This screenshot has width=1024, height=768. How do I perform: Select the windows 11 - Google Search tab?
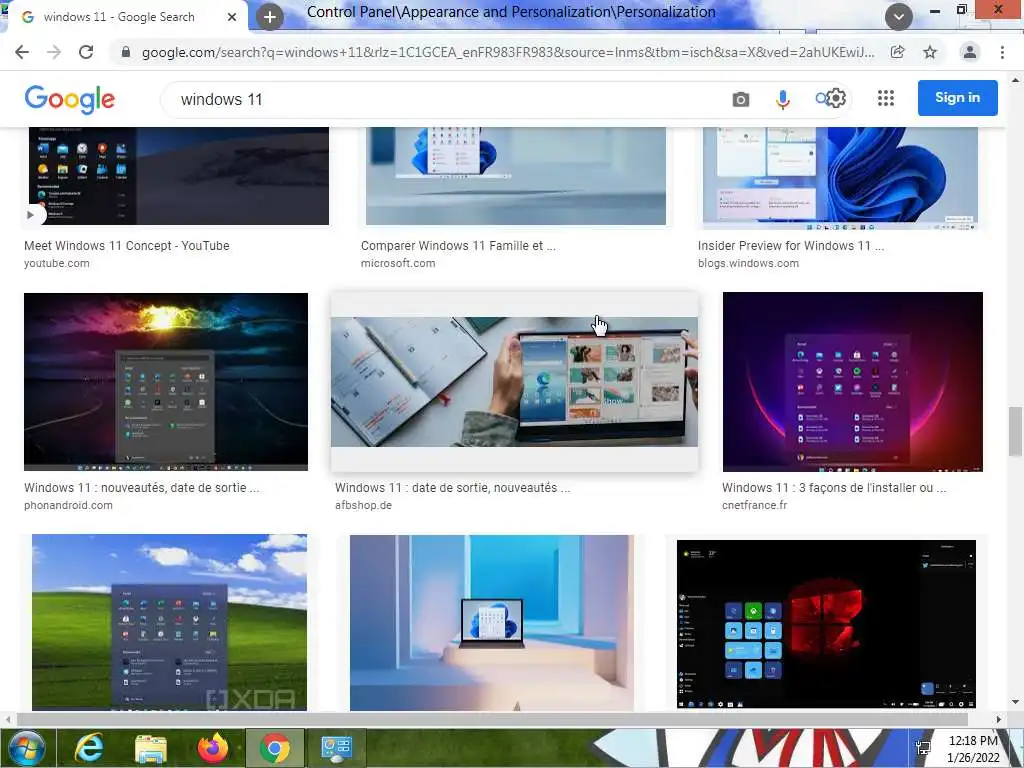[x=119, y=17]
